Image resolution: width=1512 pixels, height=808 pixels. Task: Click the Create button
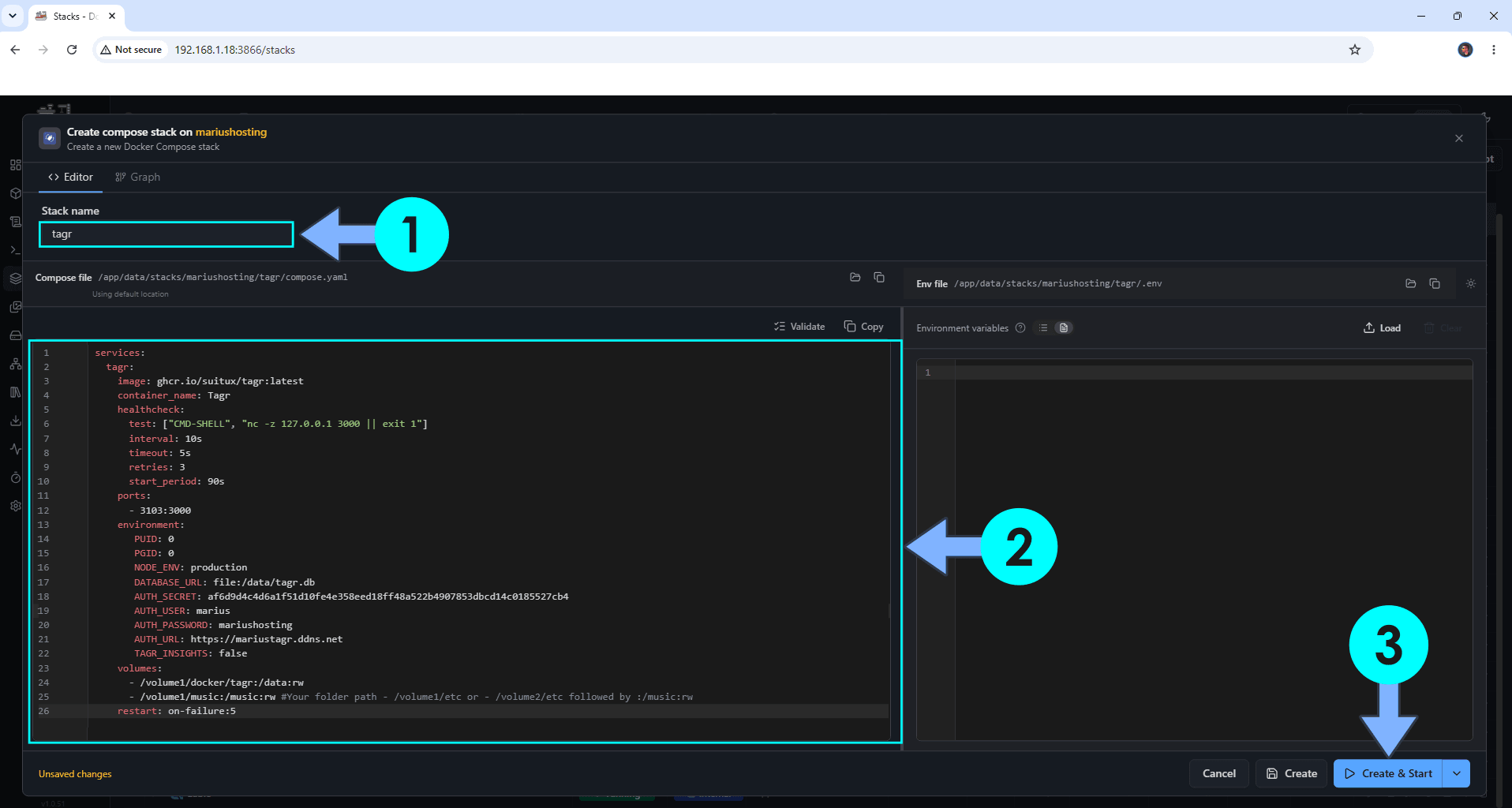pyautogui.click(x=1292, y=773)
